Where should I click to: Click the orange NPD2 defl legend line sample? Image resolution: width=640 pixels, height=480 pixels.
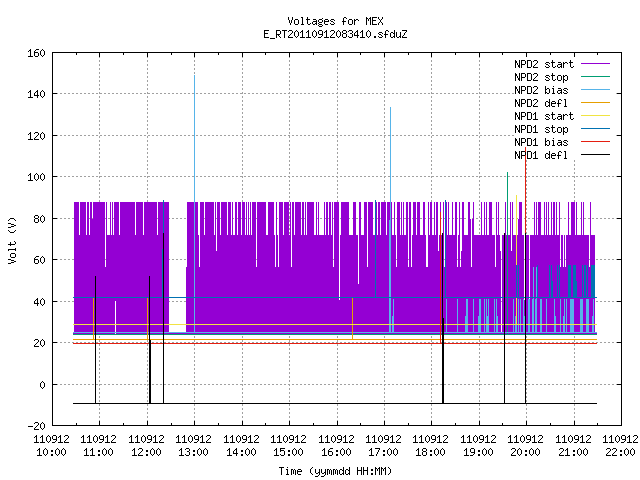pos(595,103)
